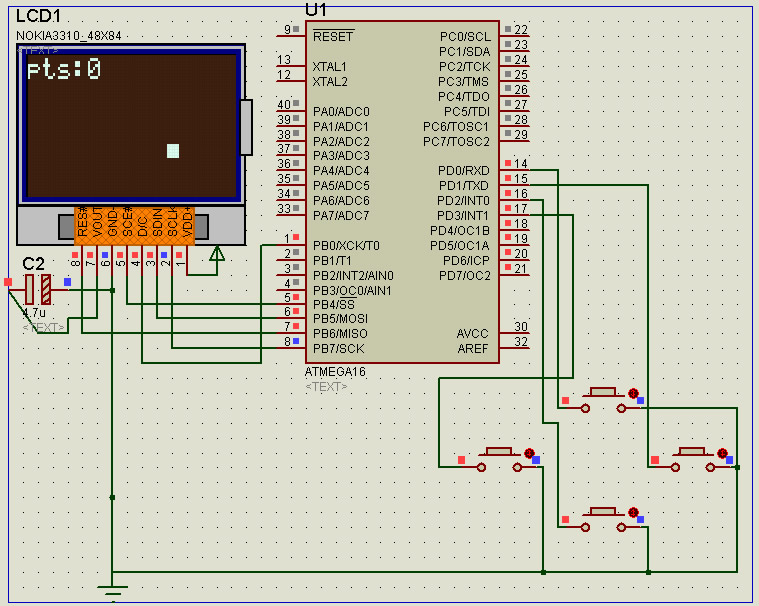Click the PD0/RXD pin label

pos(463,171)
